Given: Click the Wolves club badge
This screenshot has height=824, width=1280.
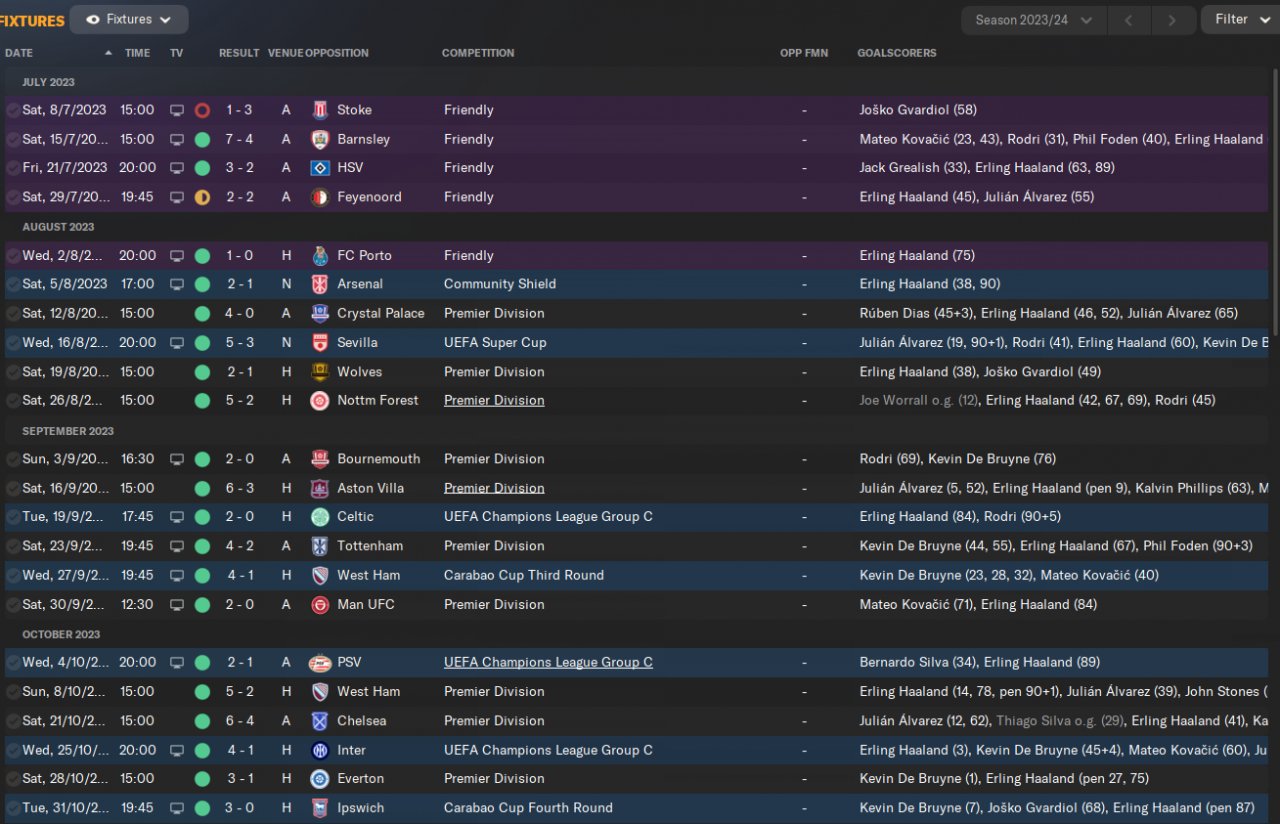Looking at the screenshot, I should point(320,372).
